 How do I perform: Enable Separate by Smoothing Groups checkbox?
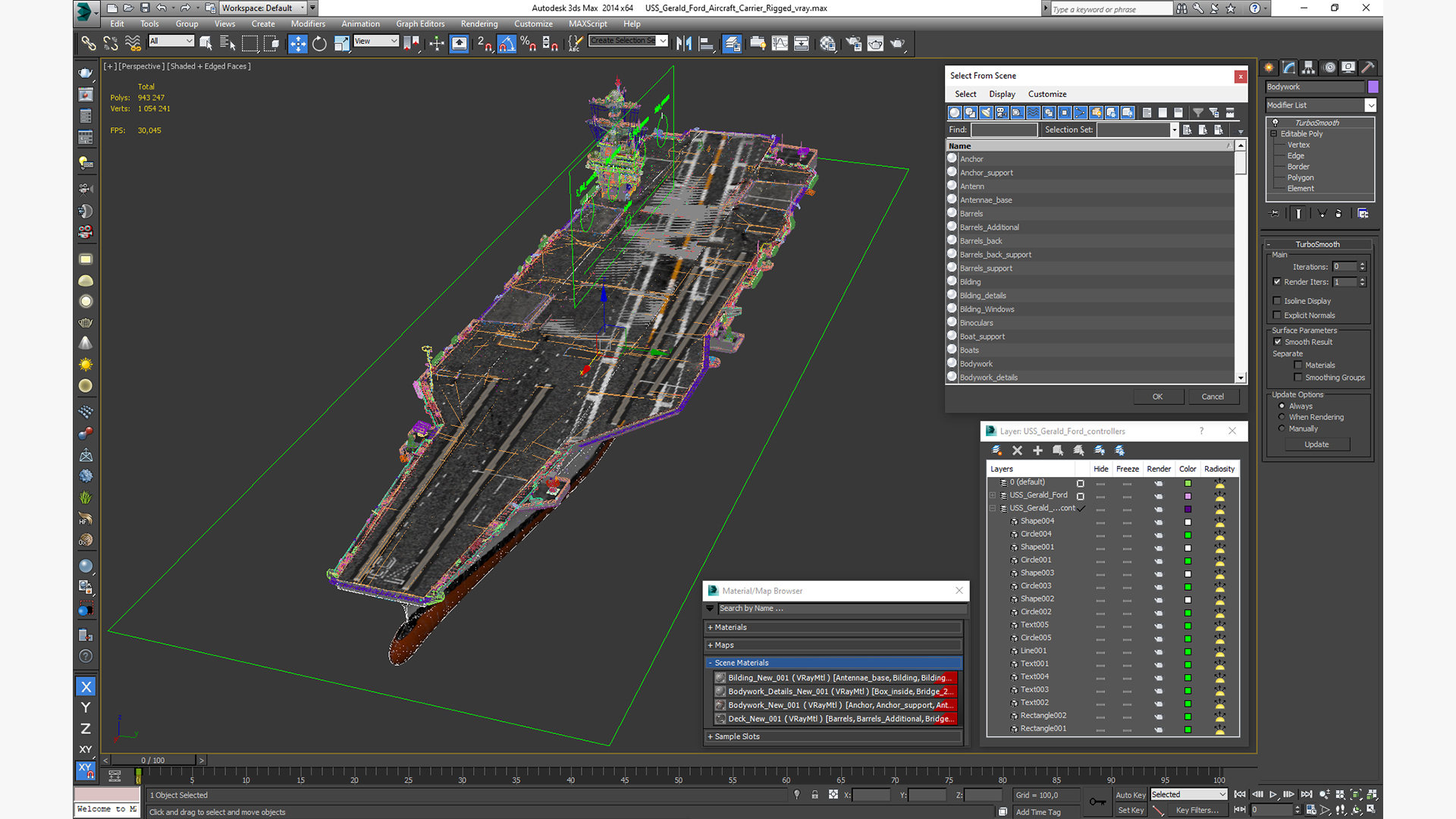1298,378
